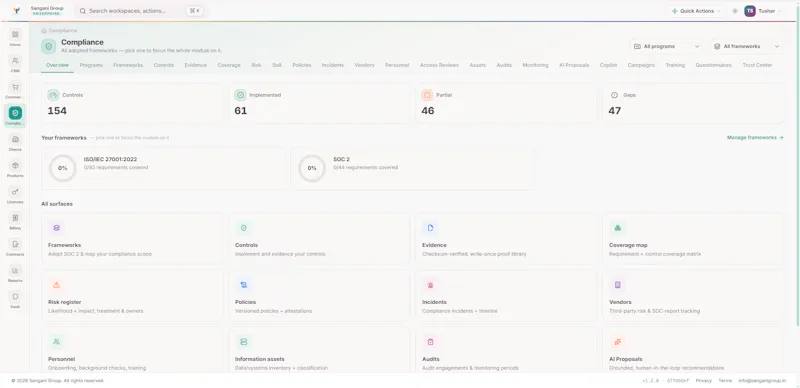This screenshot has width=800, height=388.
Task: Open the Personnel surface card
Action: click(132, 350)
